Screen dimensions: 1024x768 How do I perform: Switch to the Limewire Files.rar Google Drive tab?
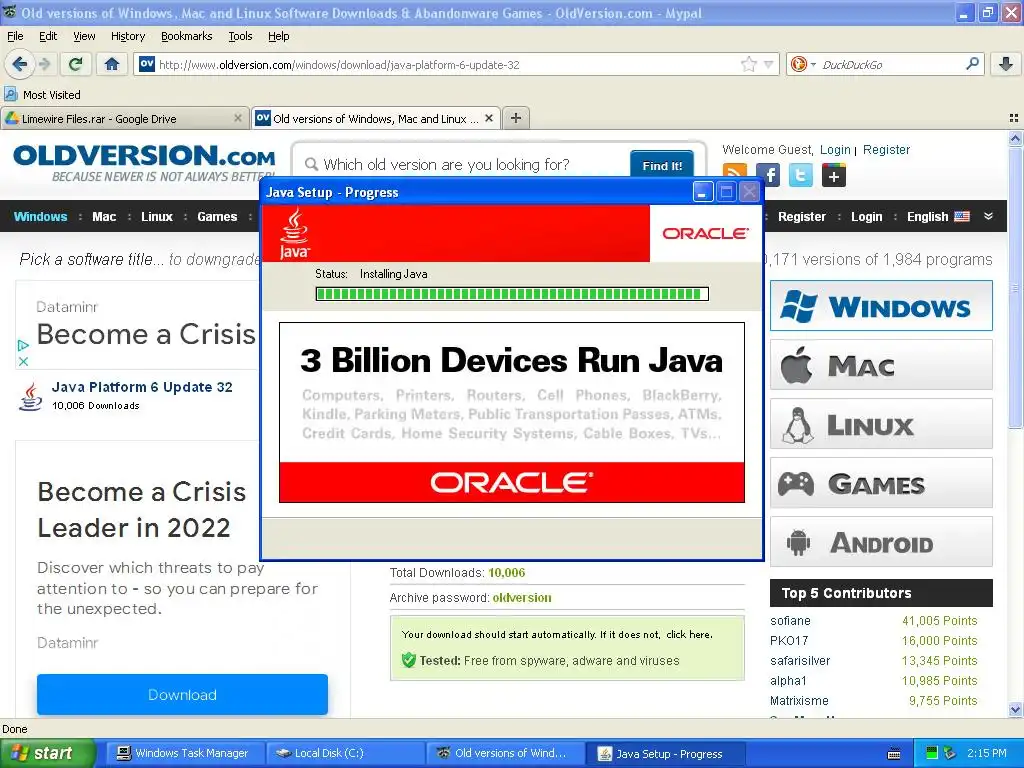tap(124, 118)
